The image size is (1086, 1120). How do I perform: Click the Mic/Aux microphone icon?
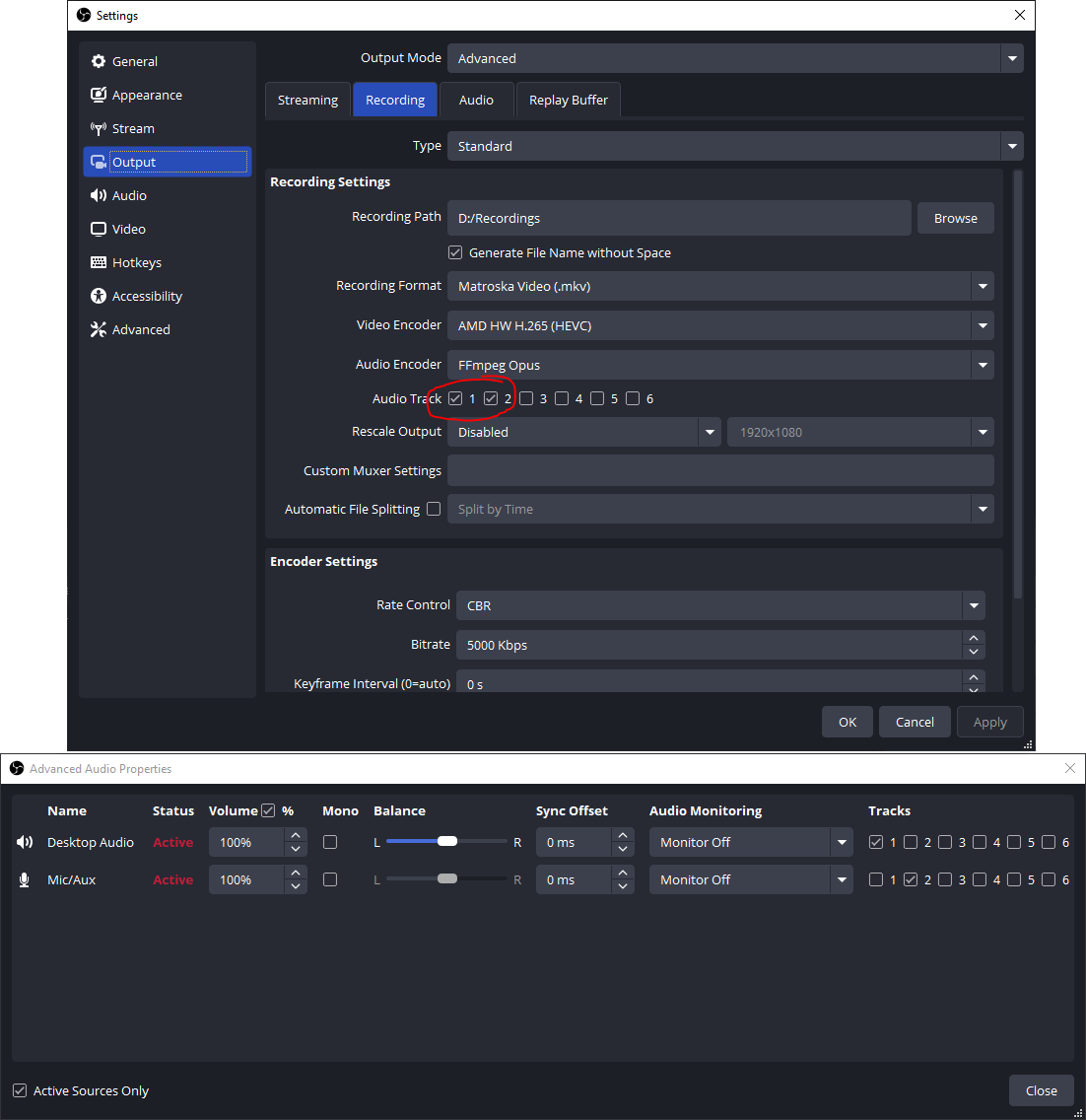point(25,880)
